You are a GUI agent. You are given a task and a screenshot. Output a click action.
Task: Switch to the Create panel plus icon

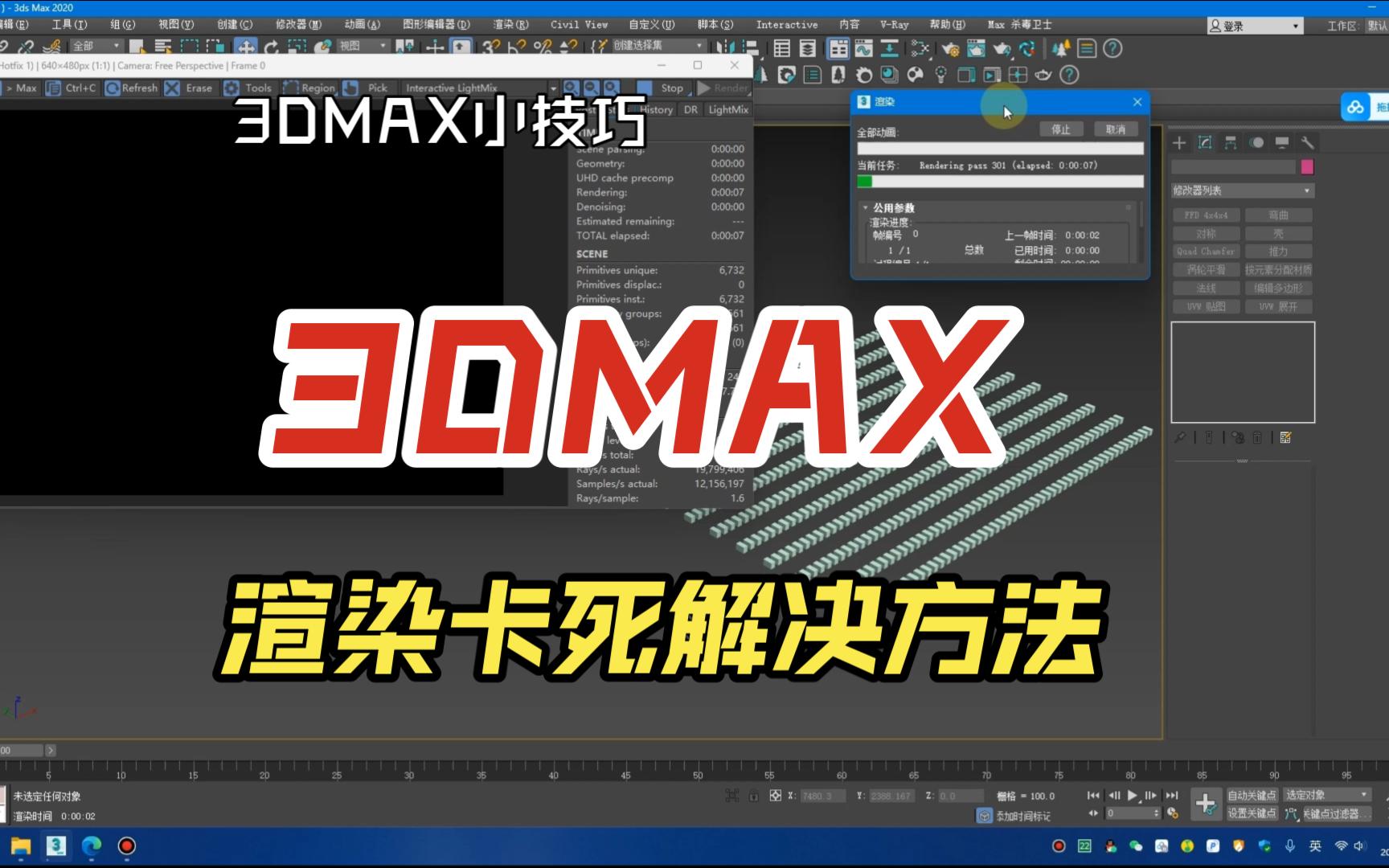1179,143
